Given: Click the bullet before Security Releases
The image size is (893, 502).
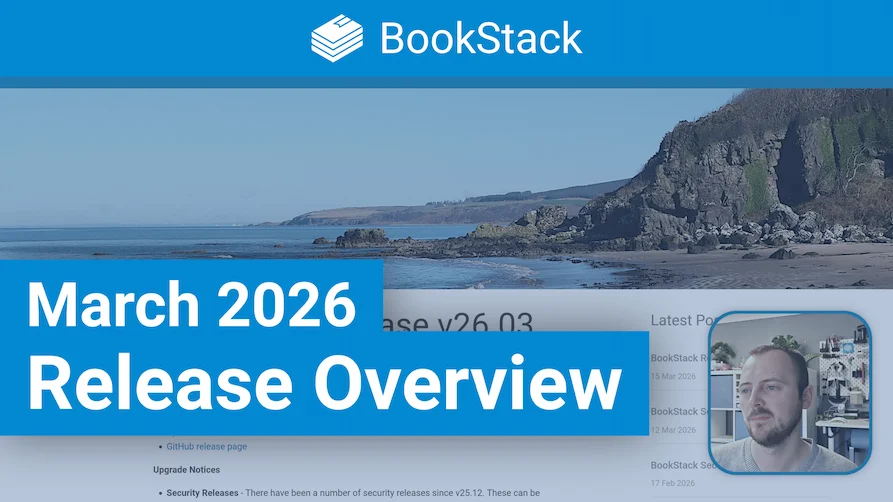Looking at the screenshot, I should pos(161,492).
